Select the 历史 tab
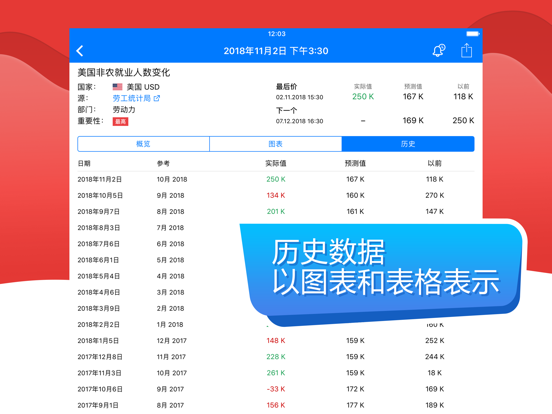 click(x=408, y=144)
